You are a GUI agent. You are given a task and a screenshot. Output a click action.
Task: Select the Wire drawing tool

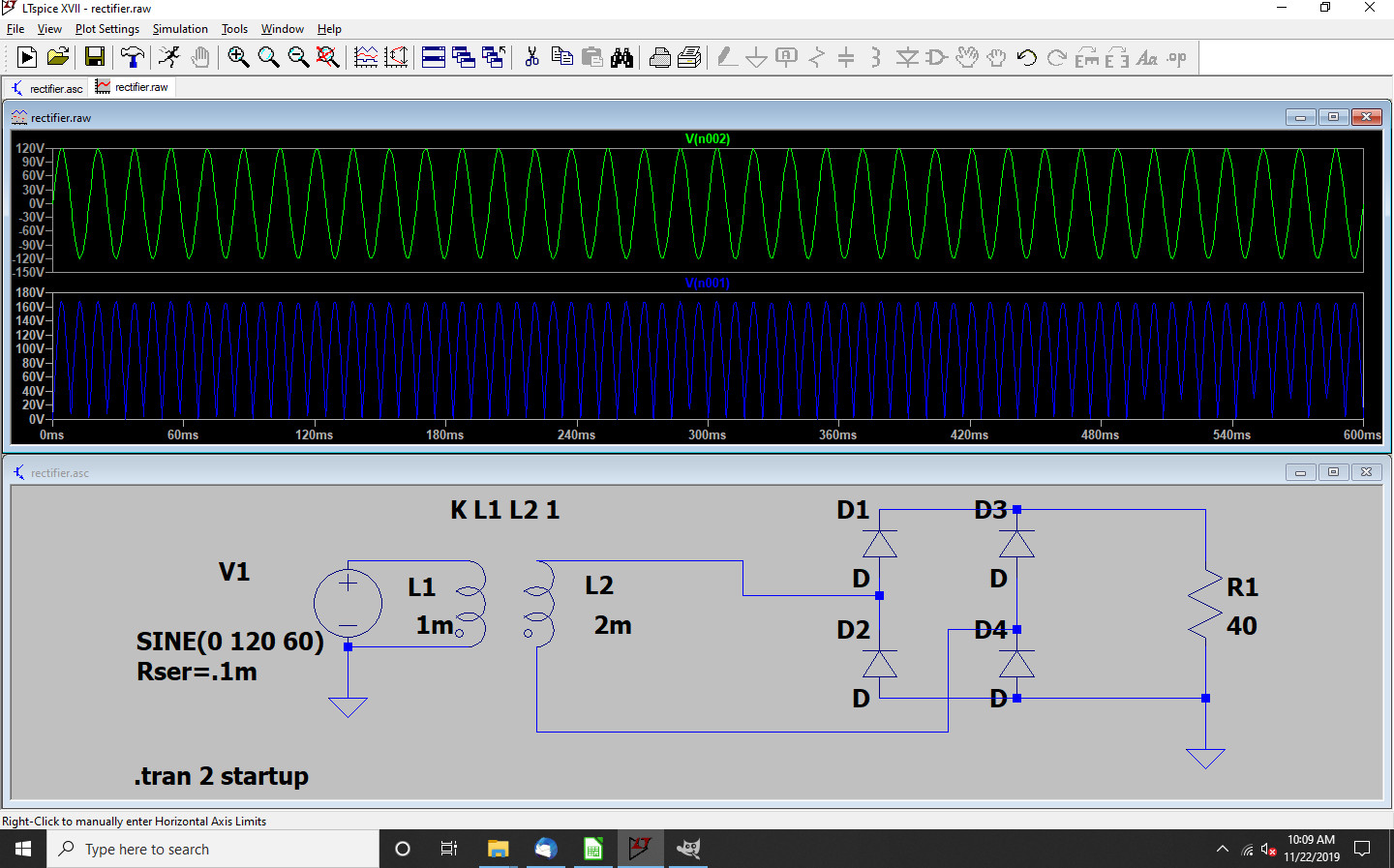pyautogui.click(x=726, y=57)
